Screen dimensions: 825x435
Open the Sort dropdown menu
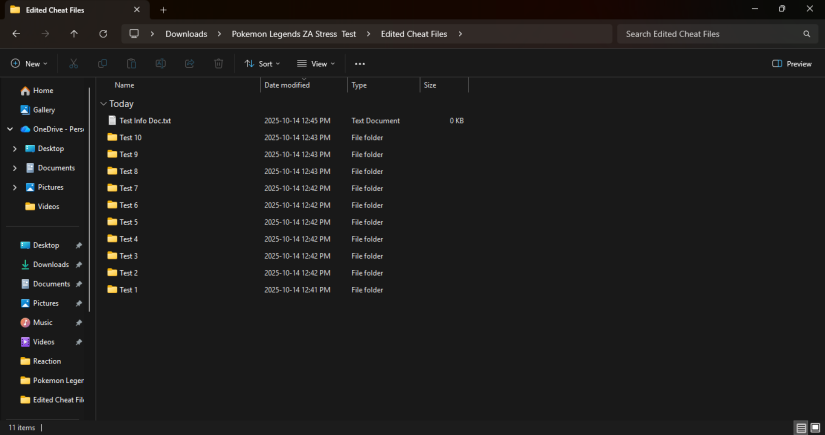[262, 64]
